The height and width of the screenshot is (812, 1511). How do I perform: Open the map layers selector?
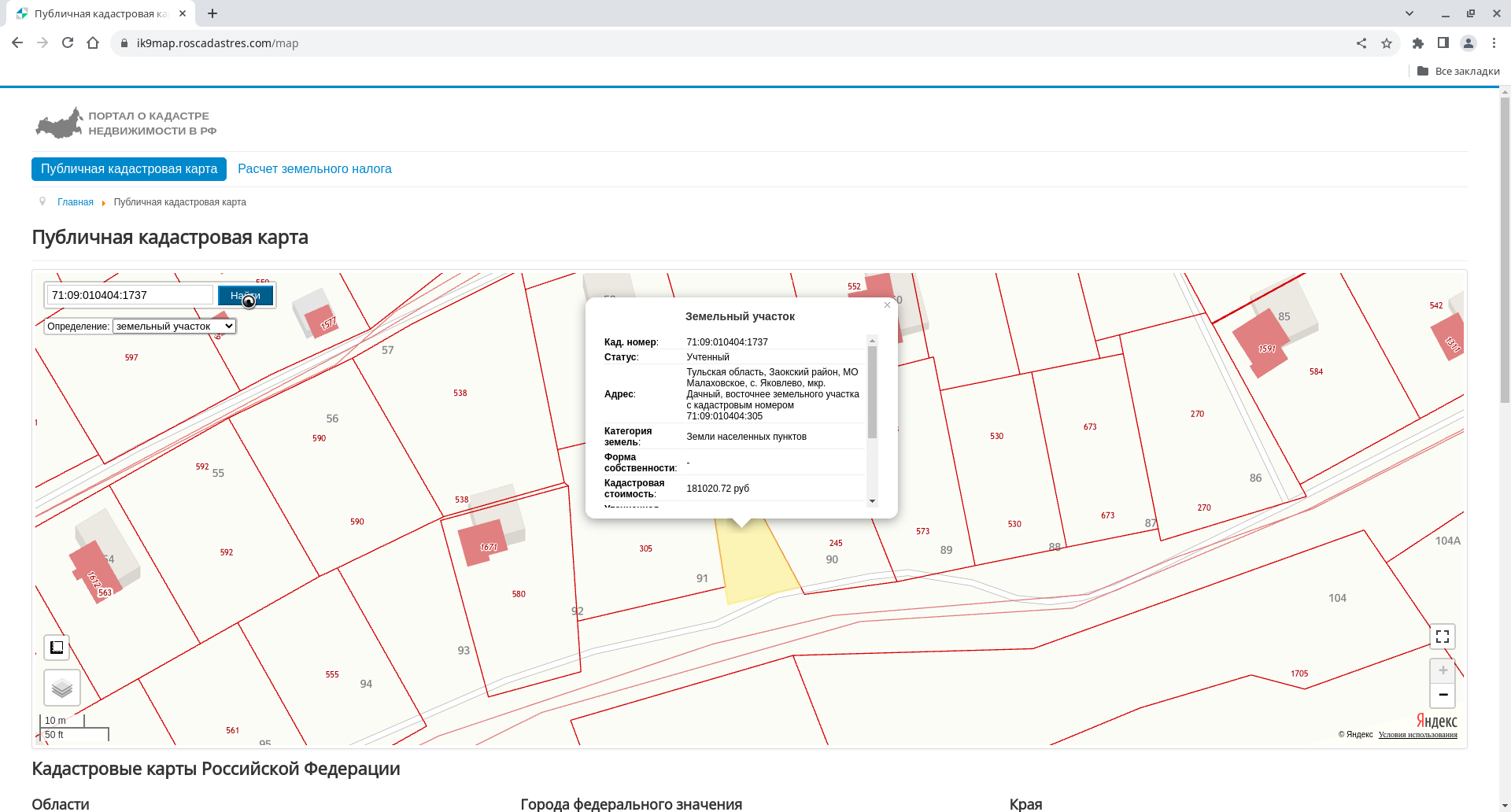[62, 688]
